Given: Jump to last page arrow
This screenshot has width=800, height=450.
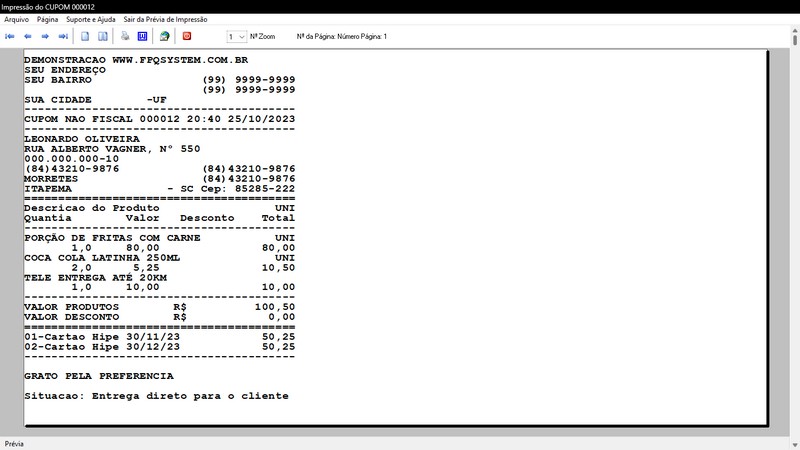Looking at the screenshot, I should pyautogui.click(x=63, y=36).
